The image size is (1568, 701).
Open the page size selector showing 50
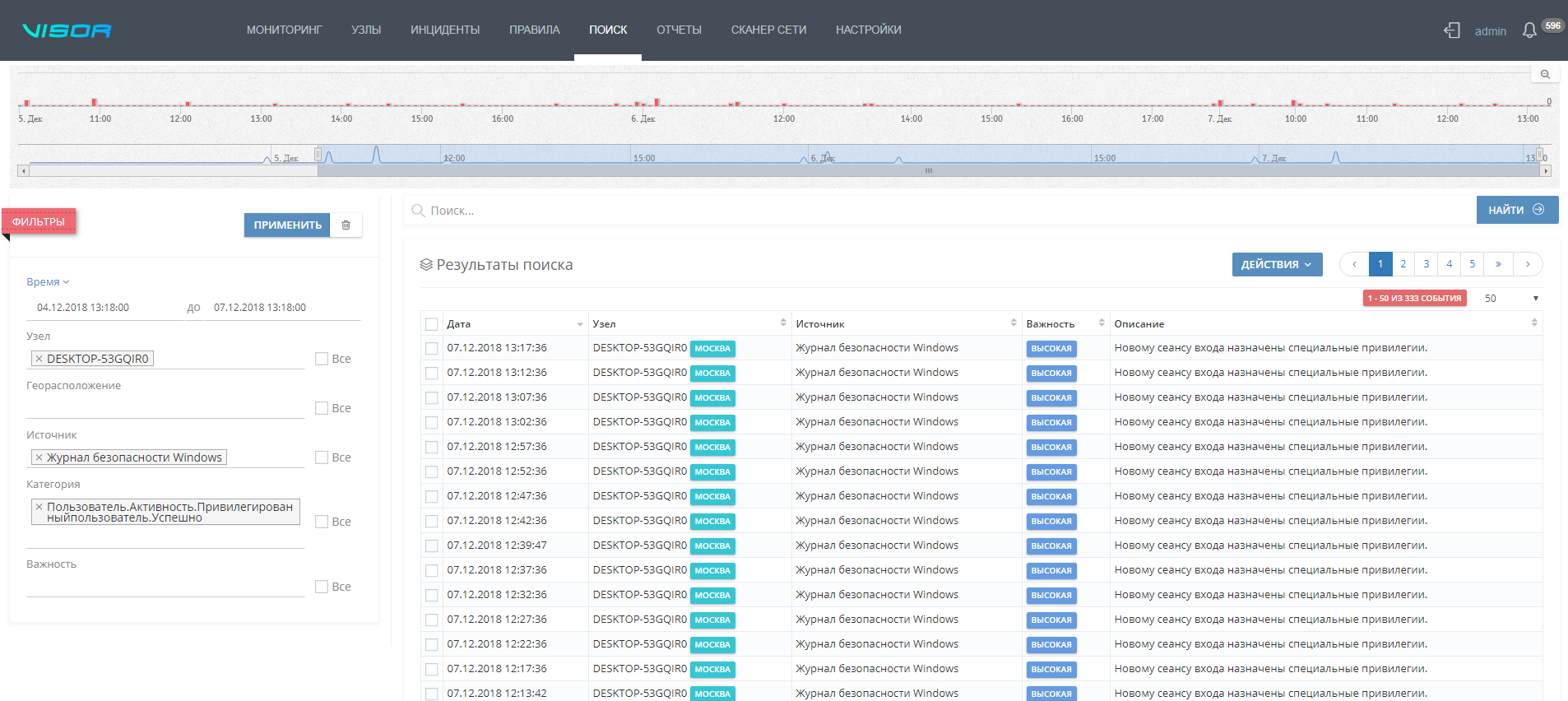[x=1510, y=299]
